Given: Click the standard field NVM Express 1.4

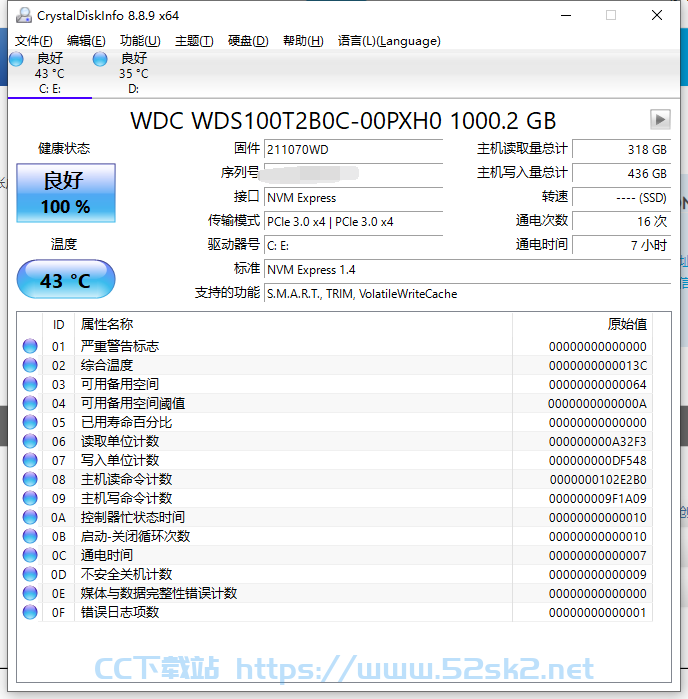Looking at the screenshot, I should point(467,270).
